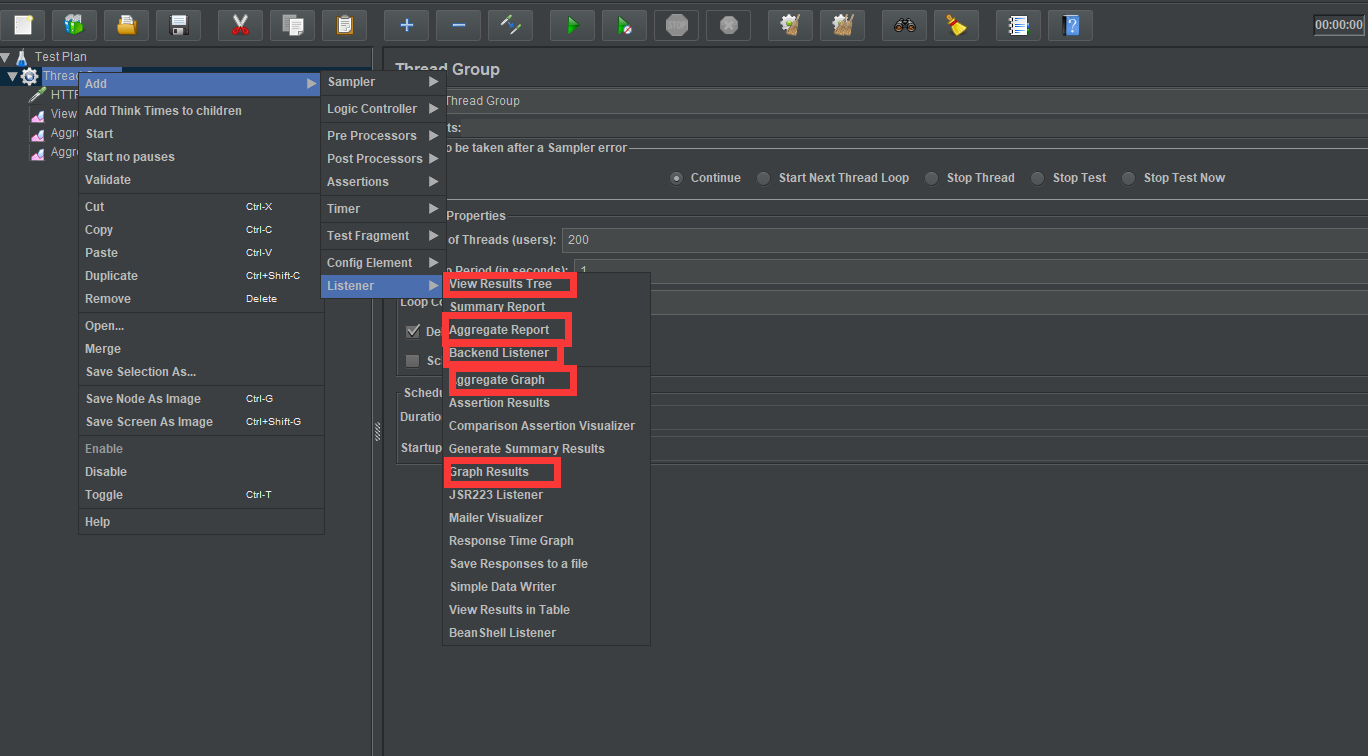Click the minus Collapse All toolbar icon
Viewport: 1368px width, 756px height.
coord(458,25)
